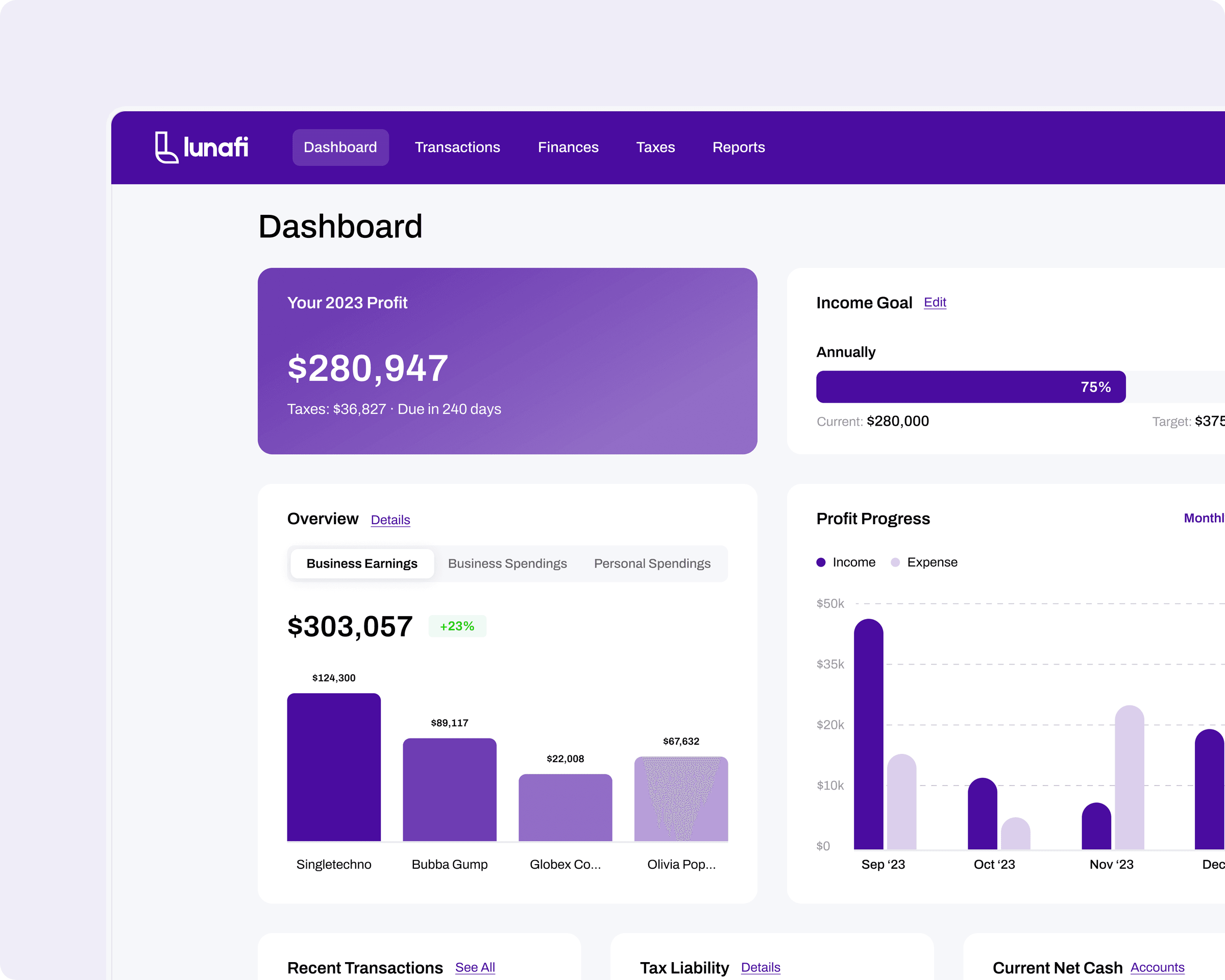Screen dimensions: 1225x980
Task: Open the Reports nav item
Action: click(739, 147)
